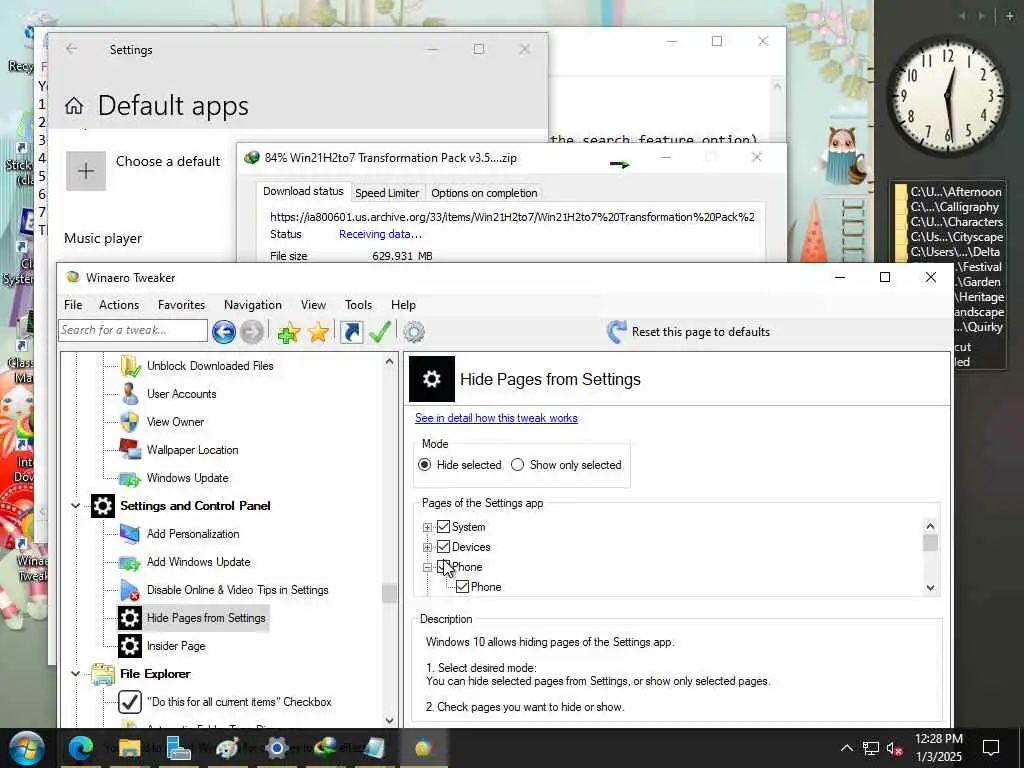The width and height of the screenshot is (1024, 768).
Task: Open Navigation menu
Action: [253, 305]
